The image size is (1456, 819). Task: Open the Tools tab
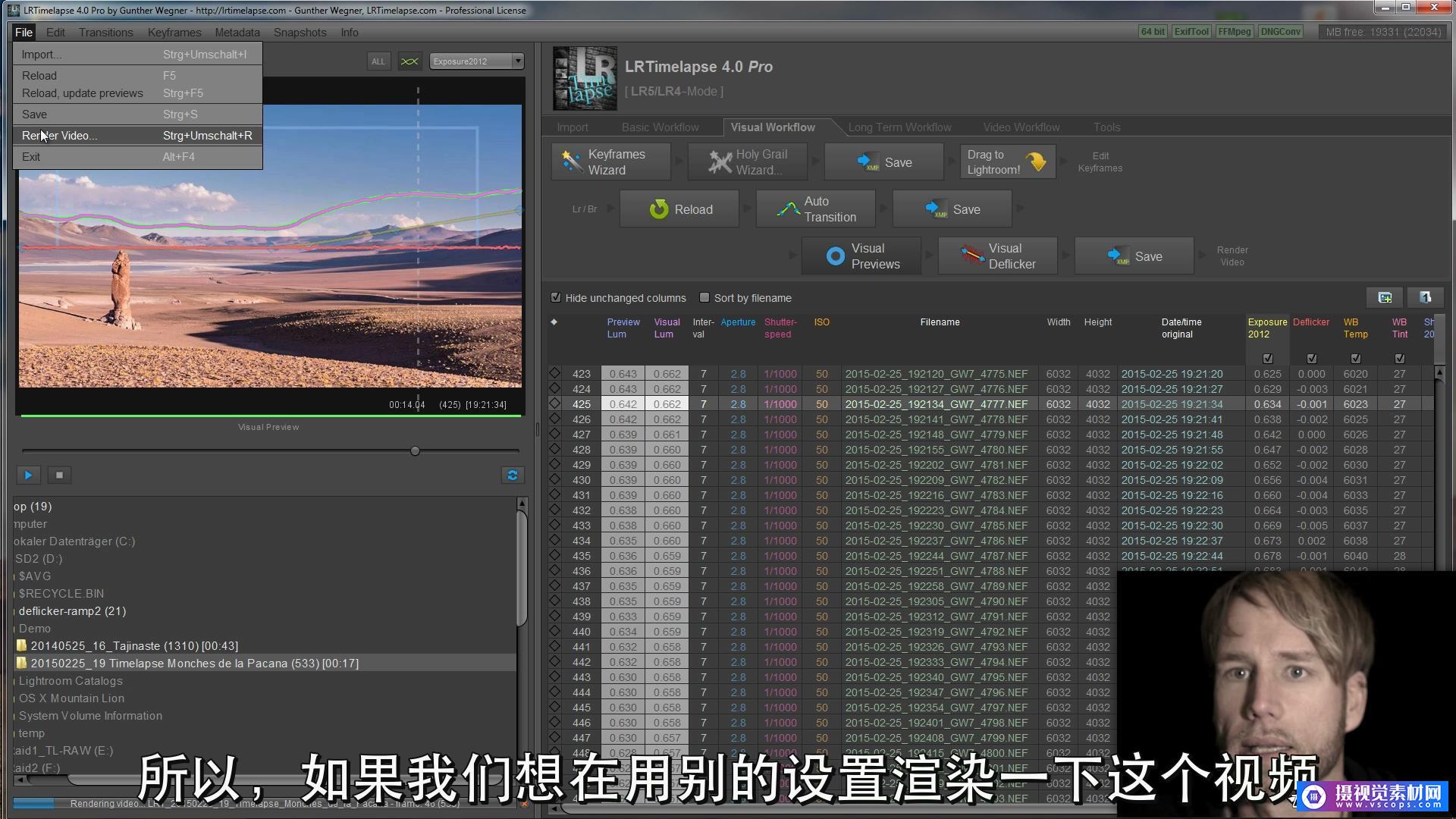tap(1106, 127)
